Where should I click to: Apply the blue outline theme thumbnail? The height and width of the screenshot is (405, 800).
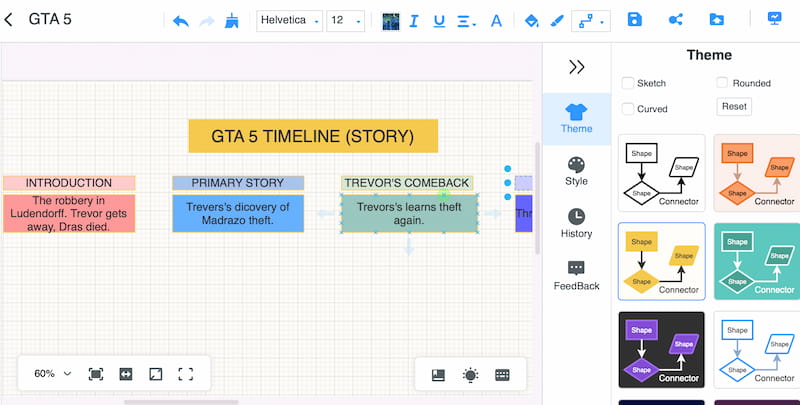click(757, 350)
